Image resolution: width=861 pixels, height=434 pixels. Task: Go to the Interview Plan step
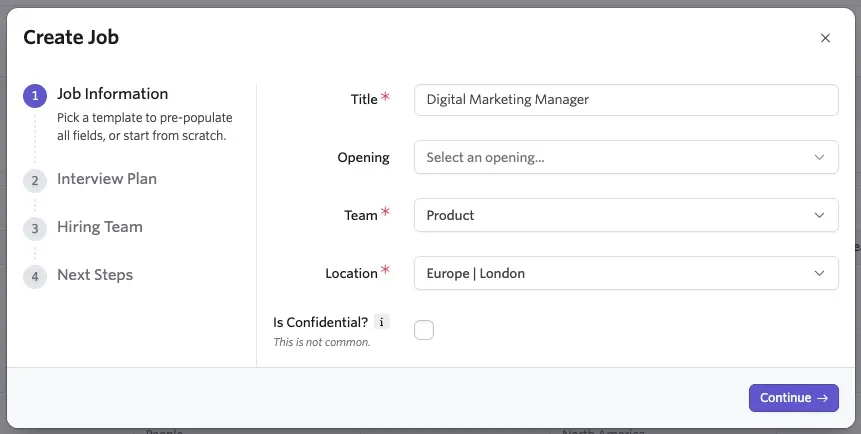click(107, 179)
